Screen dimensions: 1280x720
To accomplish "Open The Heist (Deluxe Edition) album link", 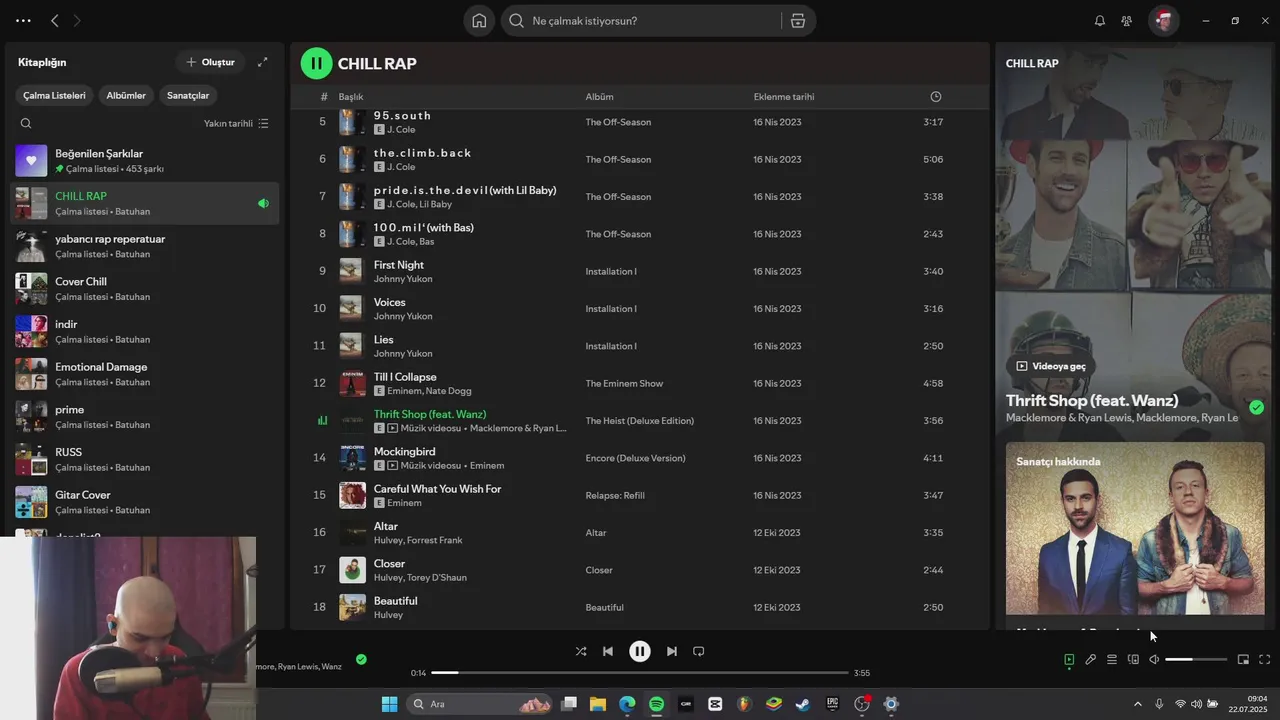I will pyautogui.click(x=639, y=421).
